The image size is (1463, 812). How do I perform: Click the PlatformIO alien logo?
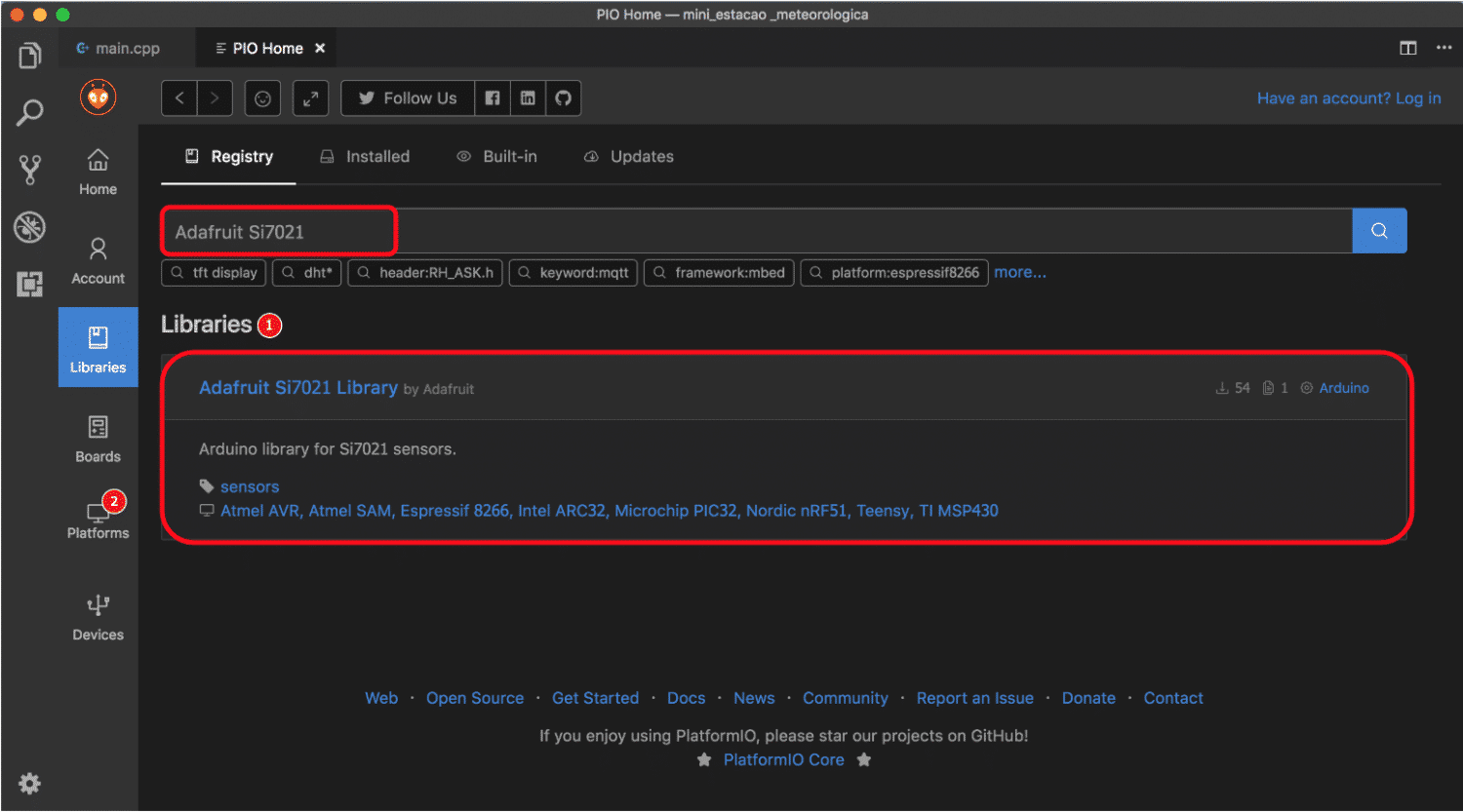(98, 97)
